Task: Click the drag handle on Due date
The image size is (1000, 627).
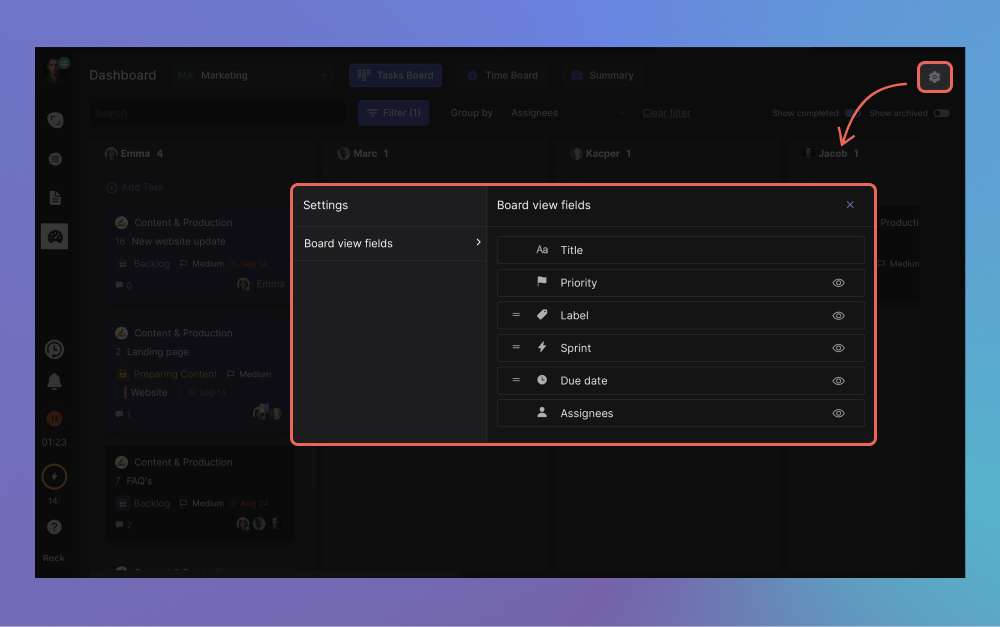Action: [516, 380]
